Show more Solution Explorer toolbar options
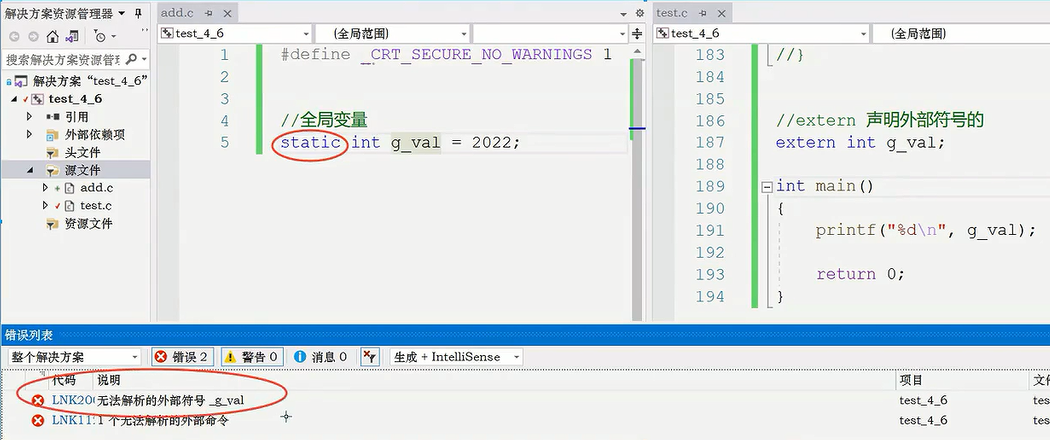The height and width of the screenshot is (440, 1050). [144, 32]
